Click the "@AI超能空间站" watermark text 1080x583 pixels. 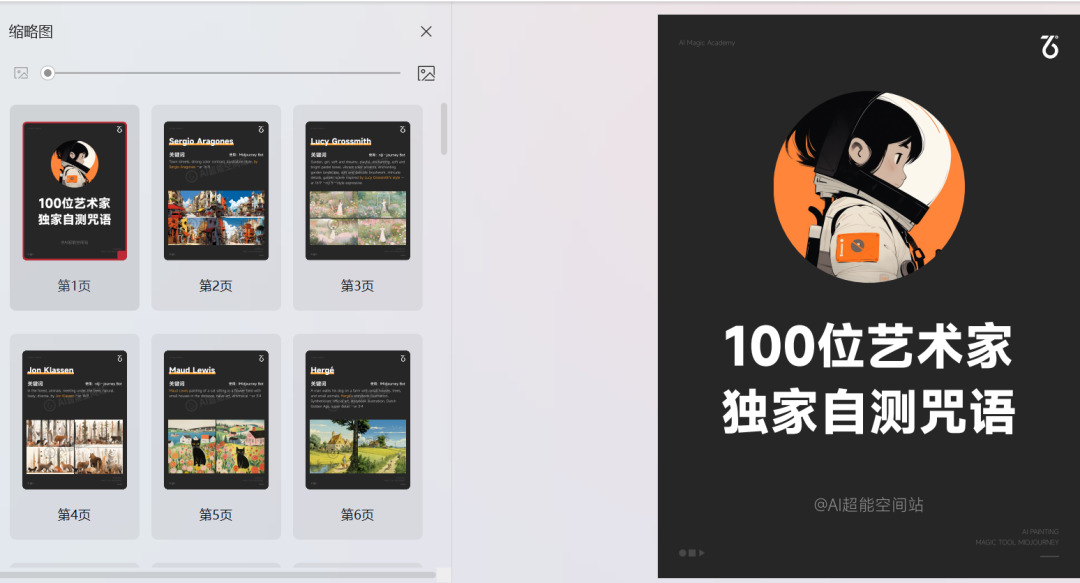[x=868, y=505]
